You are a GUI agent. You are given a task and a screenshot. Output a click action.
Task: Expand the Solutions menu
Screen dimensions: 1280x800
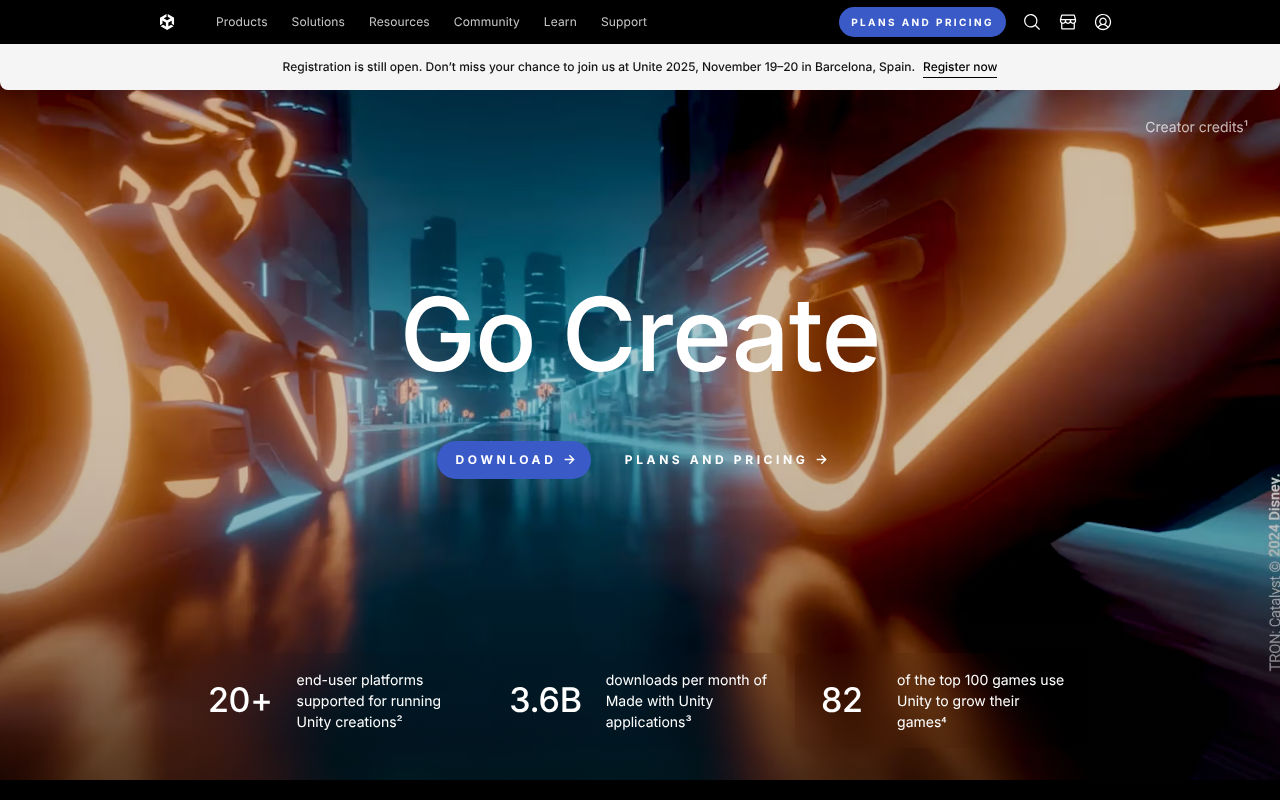pos(317,21)
